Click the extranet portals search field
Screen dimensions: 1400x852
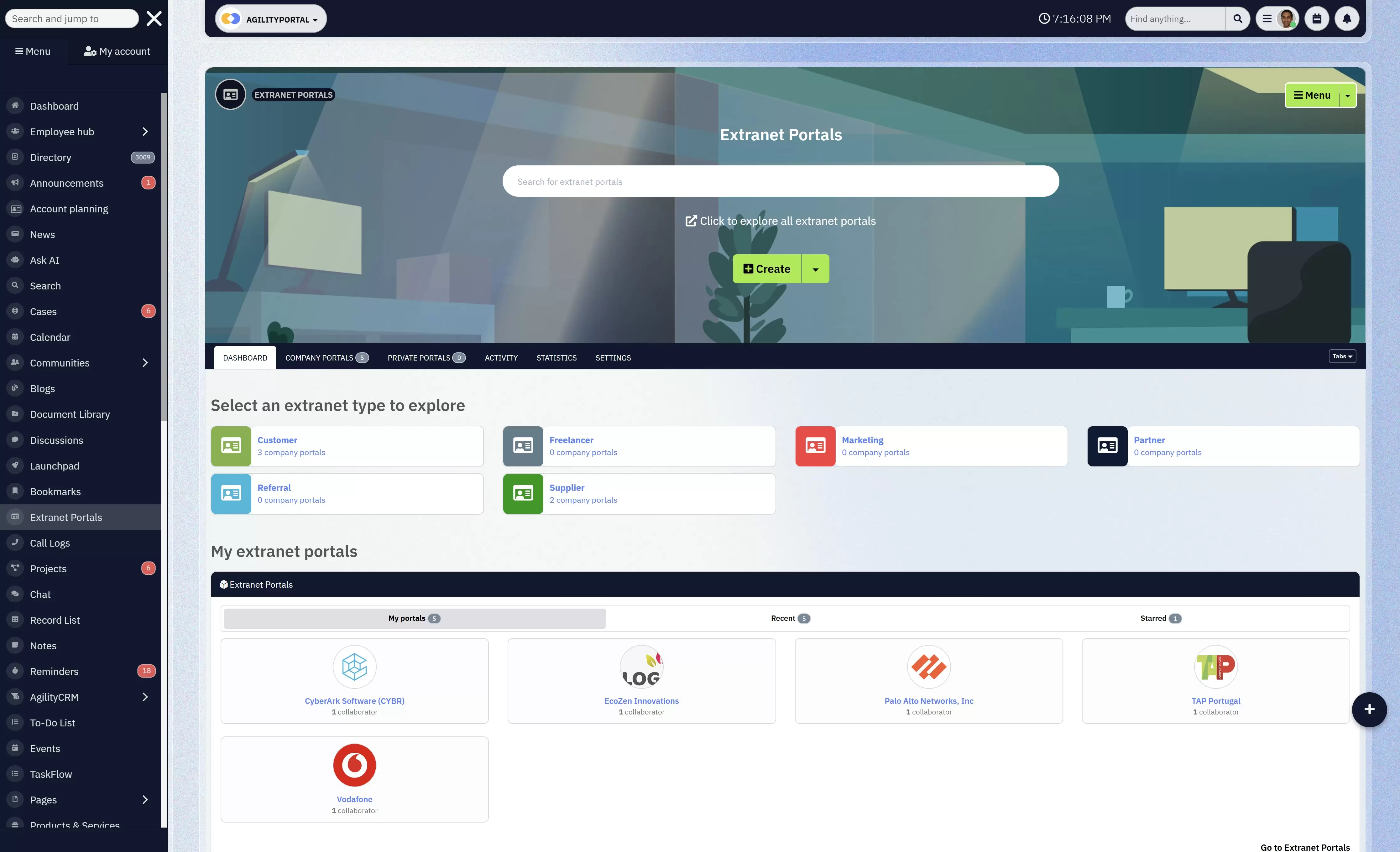[x=780, y=181]
